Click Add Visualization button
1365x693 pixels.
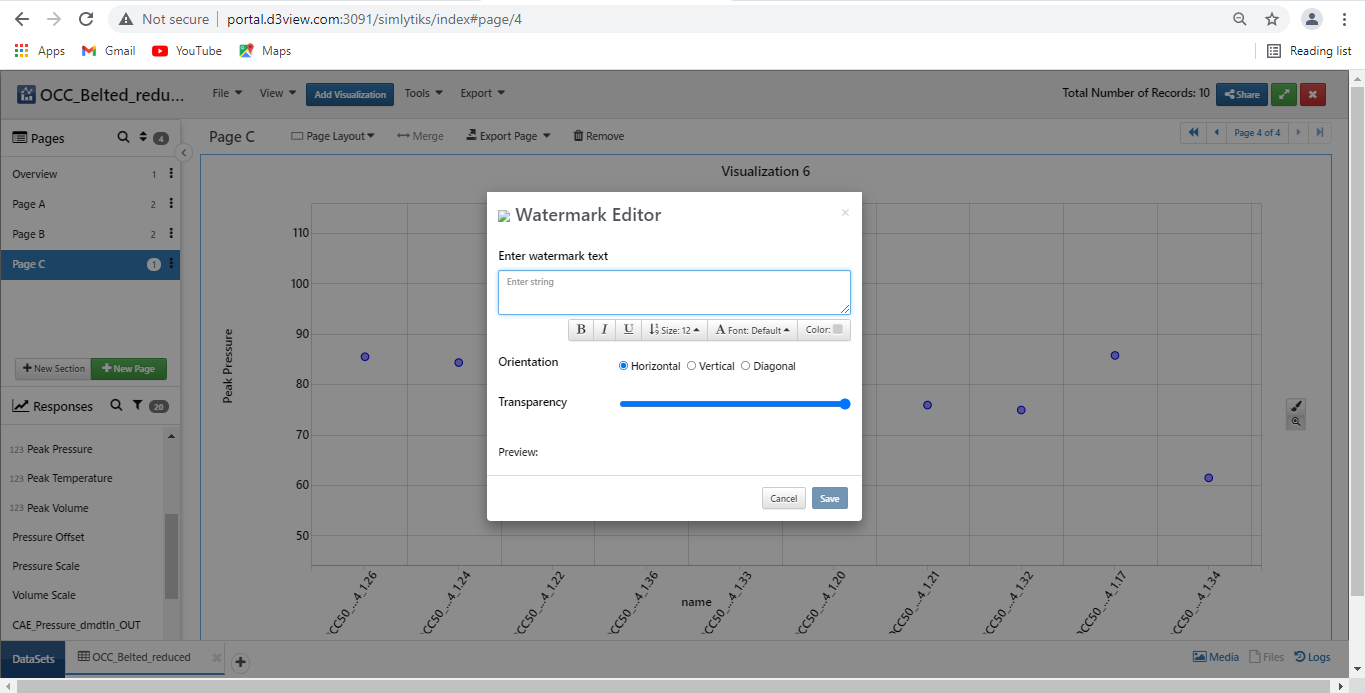350,94
